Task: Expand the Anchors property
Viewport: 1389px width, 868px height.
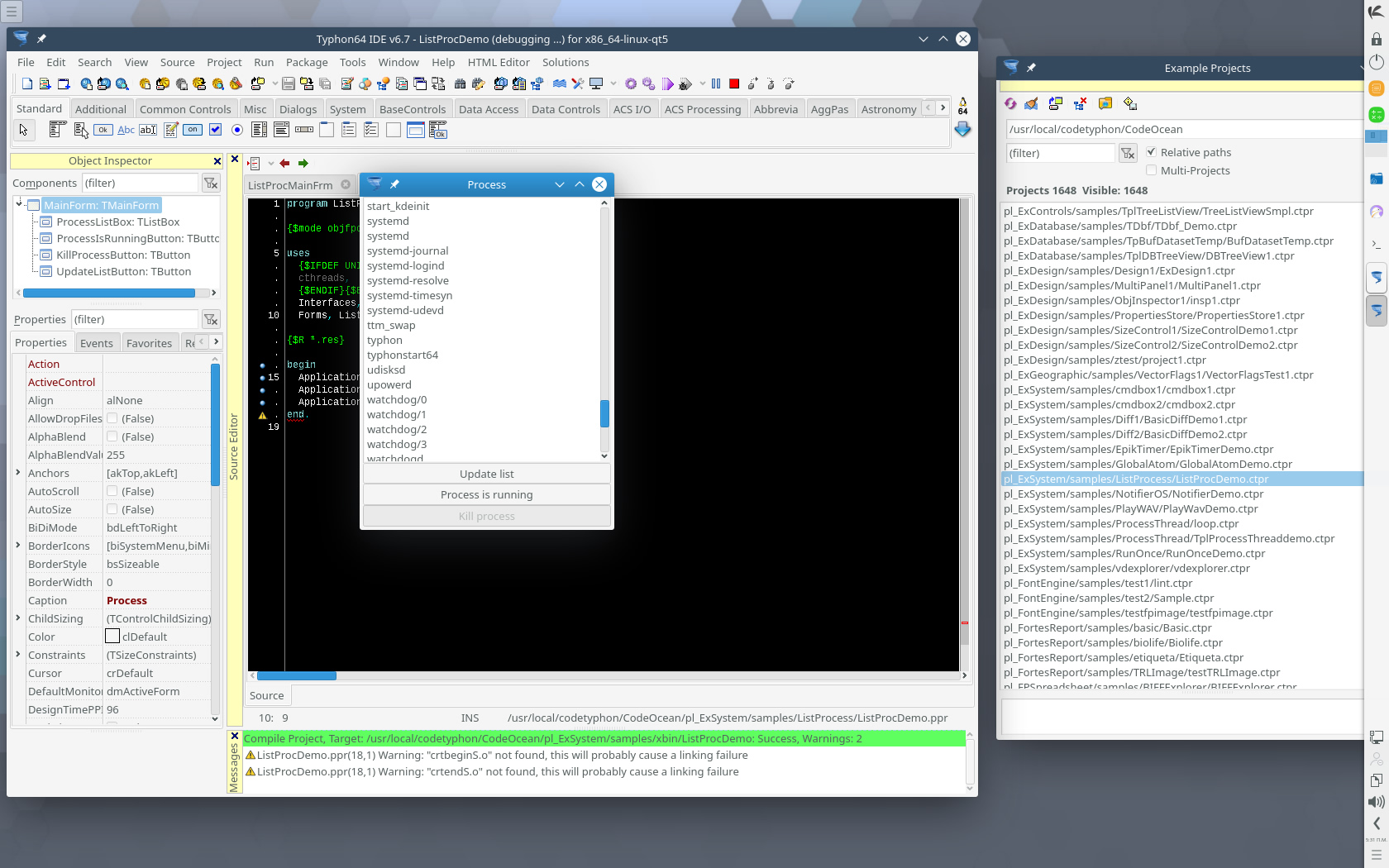Action: pos(18,473)
